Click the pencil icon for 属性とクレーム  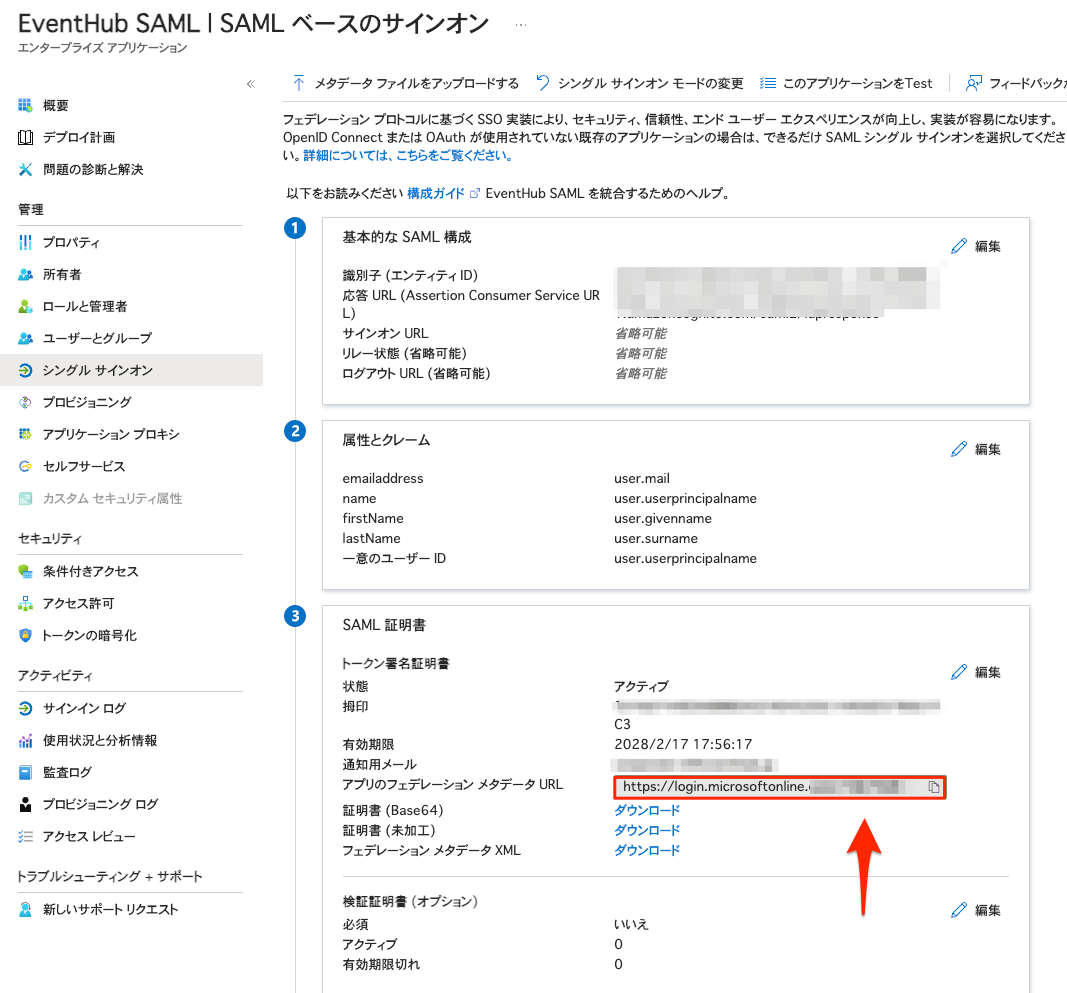tap(959, 449)
